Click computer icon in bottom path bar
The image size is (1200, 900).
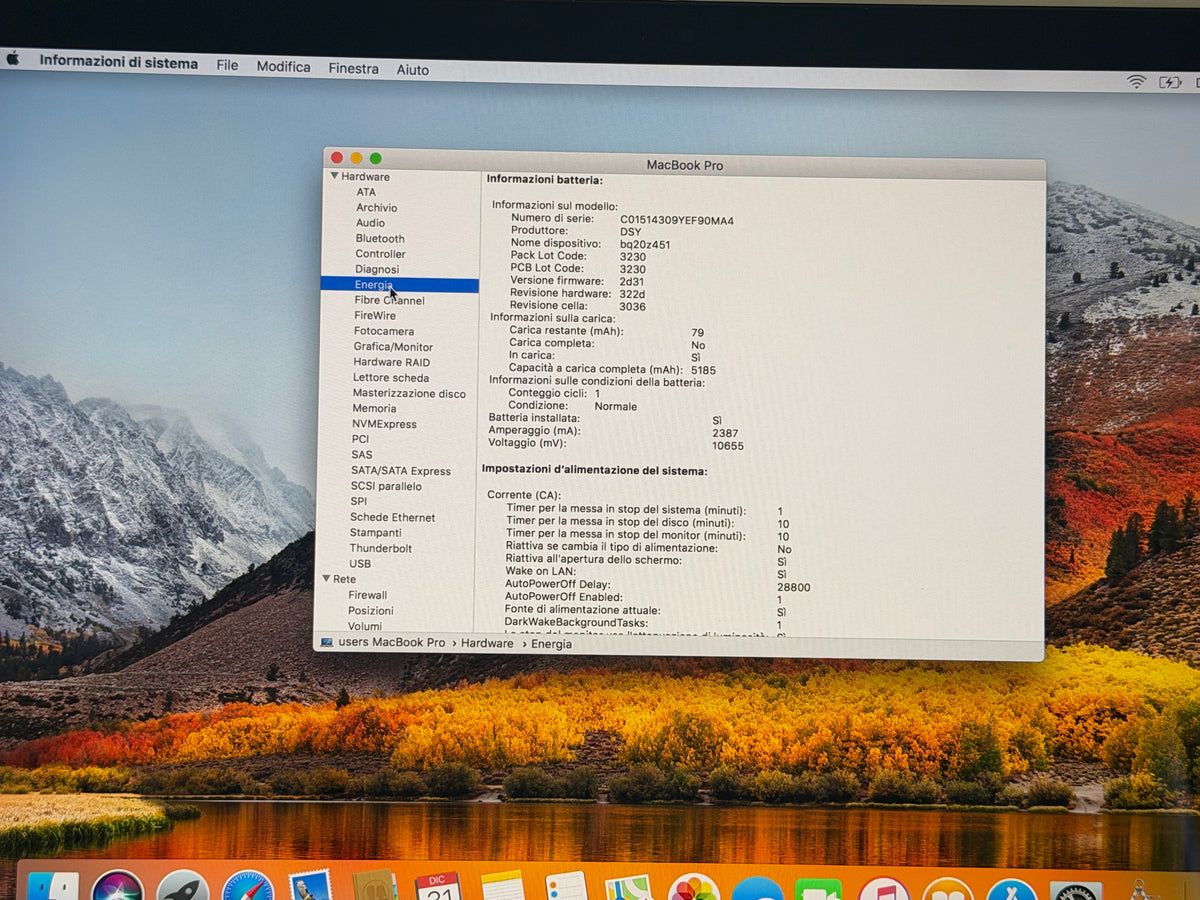point(326,642)
